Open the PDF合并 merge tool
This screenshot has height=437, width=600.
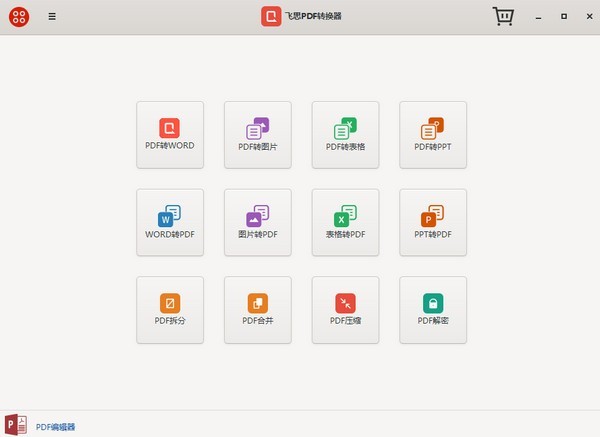click(257, 310)
